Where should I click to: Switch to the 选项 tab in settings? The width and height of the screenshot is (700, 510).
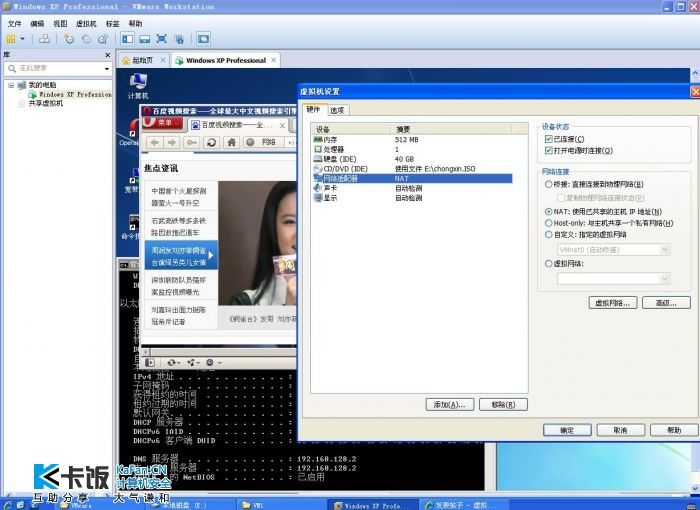point(337,110)
